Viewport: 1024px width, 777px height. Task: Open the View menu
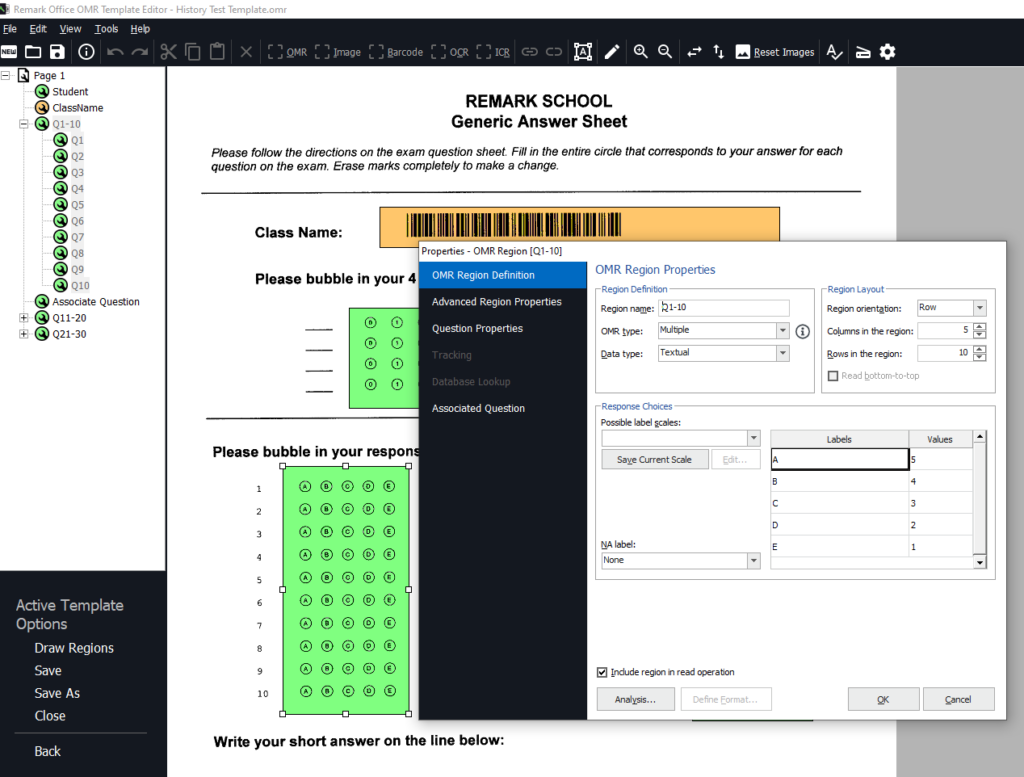pyautogui.click(x=70, y=29)
